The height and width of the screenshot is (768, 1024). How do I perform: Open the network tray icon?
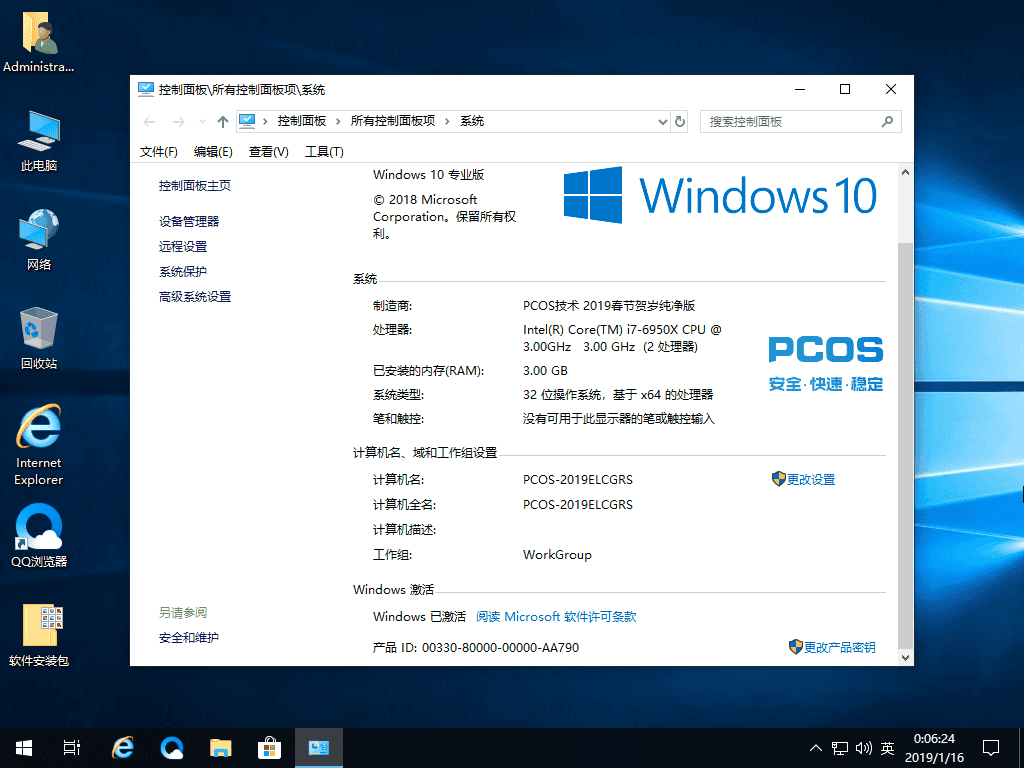coord(840,748)
